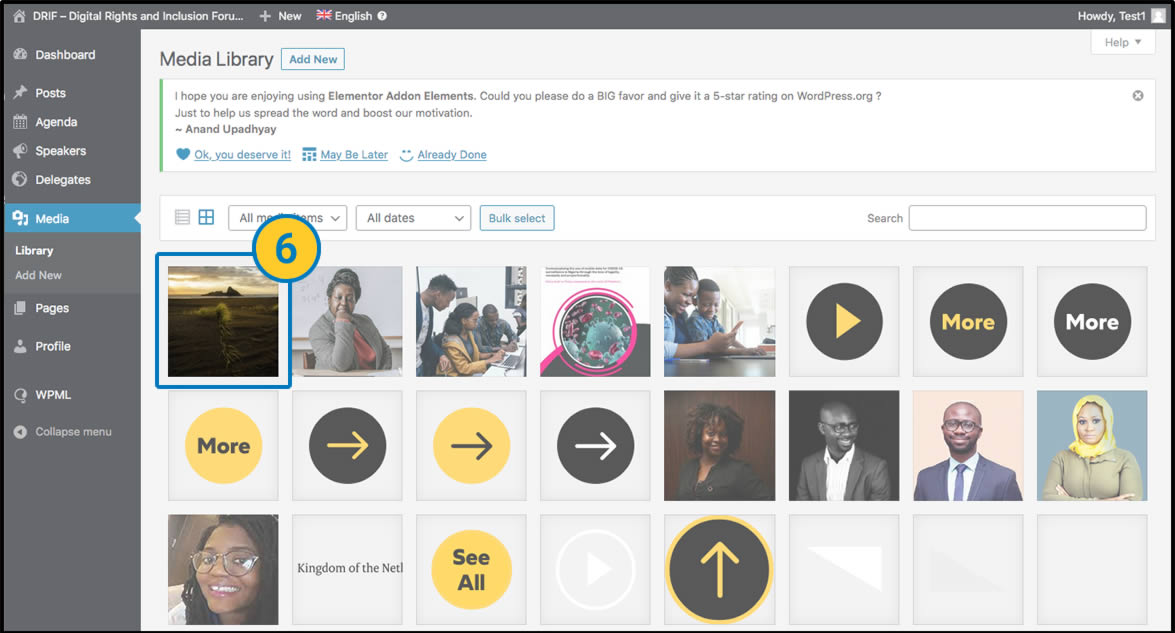Click the home icon in admin bar

tap(19, 15)
